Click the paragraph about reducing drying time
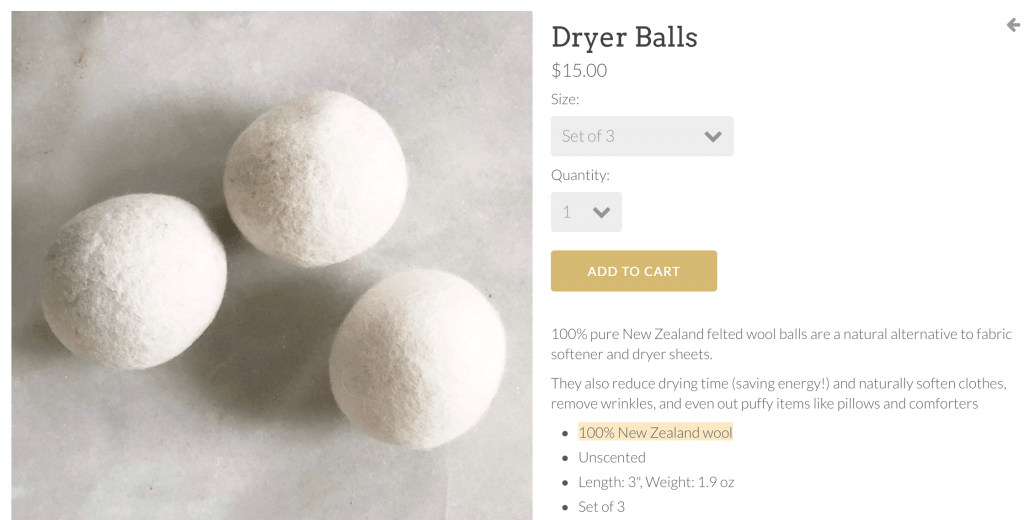The width and height of the screenshot is (1024, 520). point(778,393)
